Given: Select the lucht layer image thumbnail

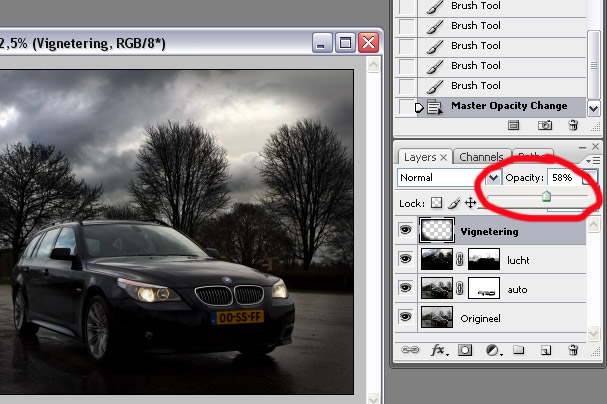Looking at the screenshot, I should [x=437, y=259].
